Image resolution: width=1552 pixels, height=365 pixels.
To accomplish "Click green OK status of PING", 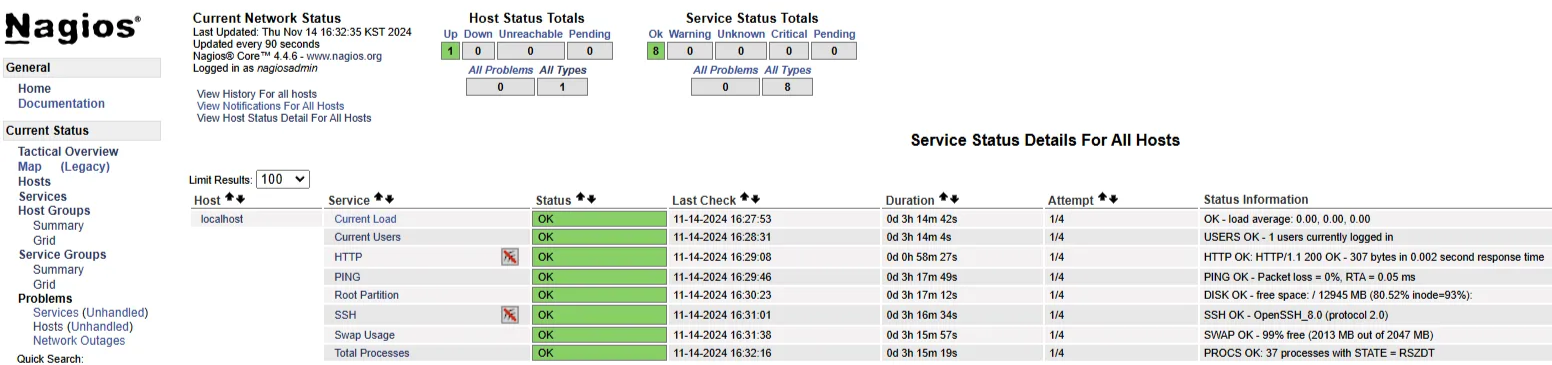I will (x=599, y=277).
